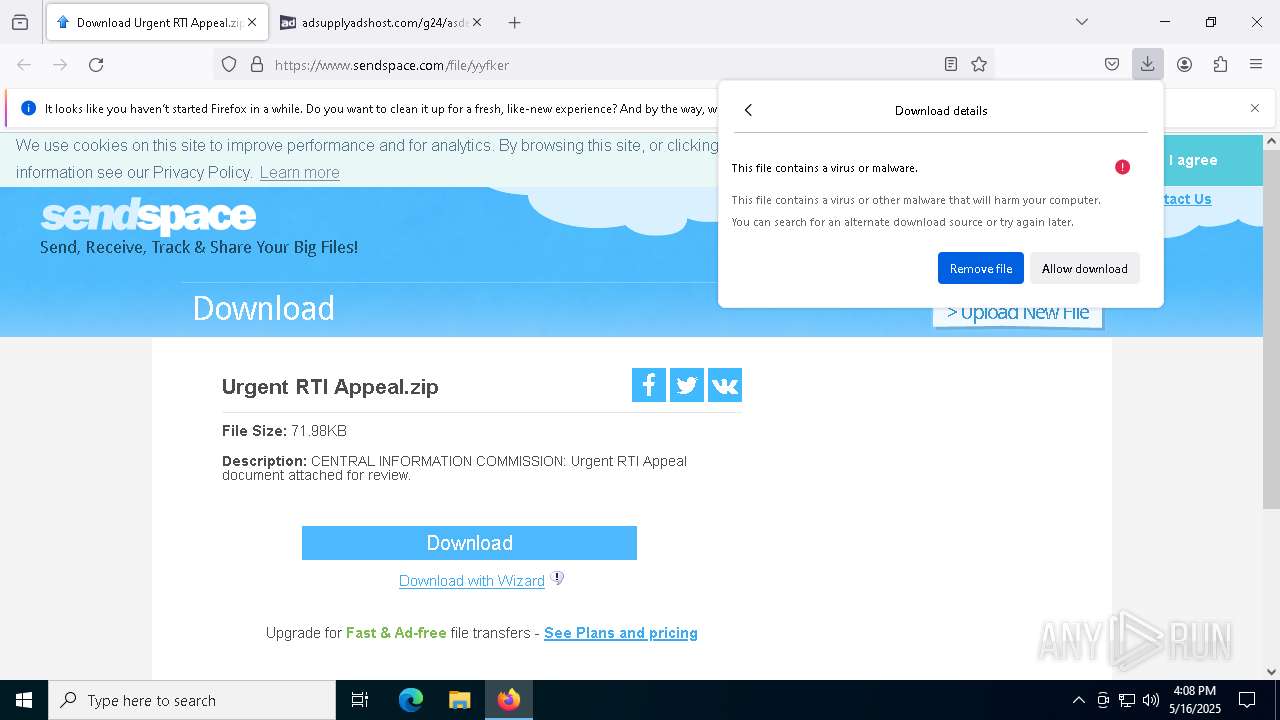
Task: Open the network tray icon
Action: click(x=1127, y=700)
